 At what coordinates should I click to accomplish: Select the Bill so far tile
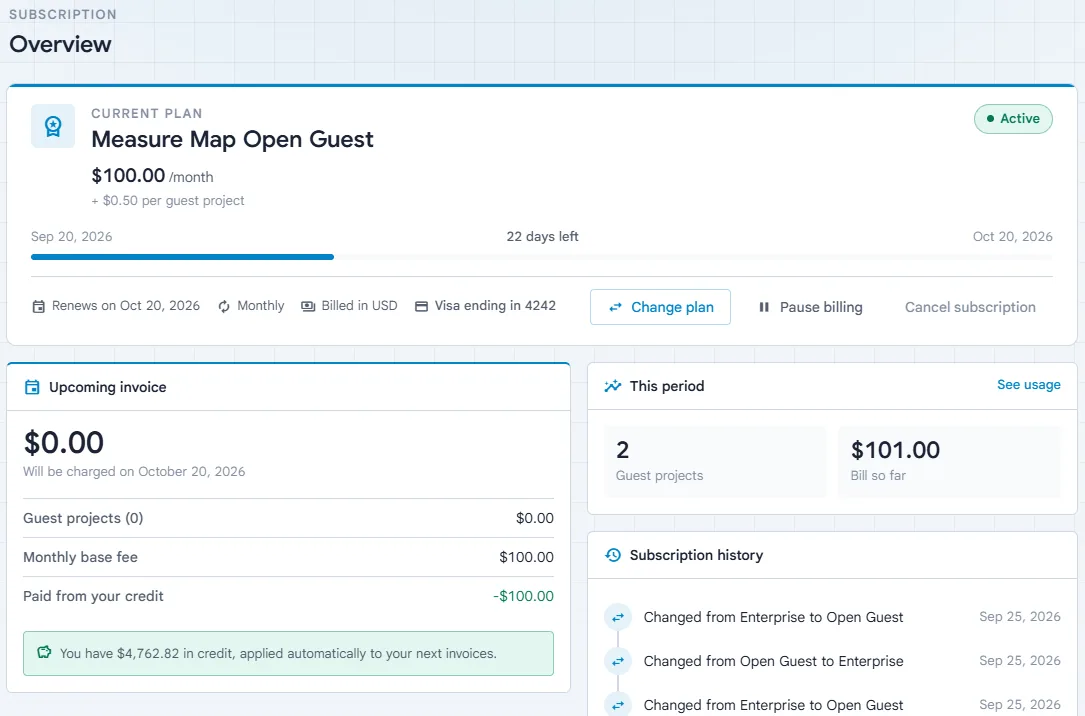(x=949, y=461)
